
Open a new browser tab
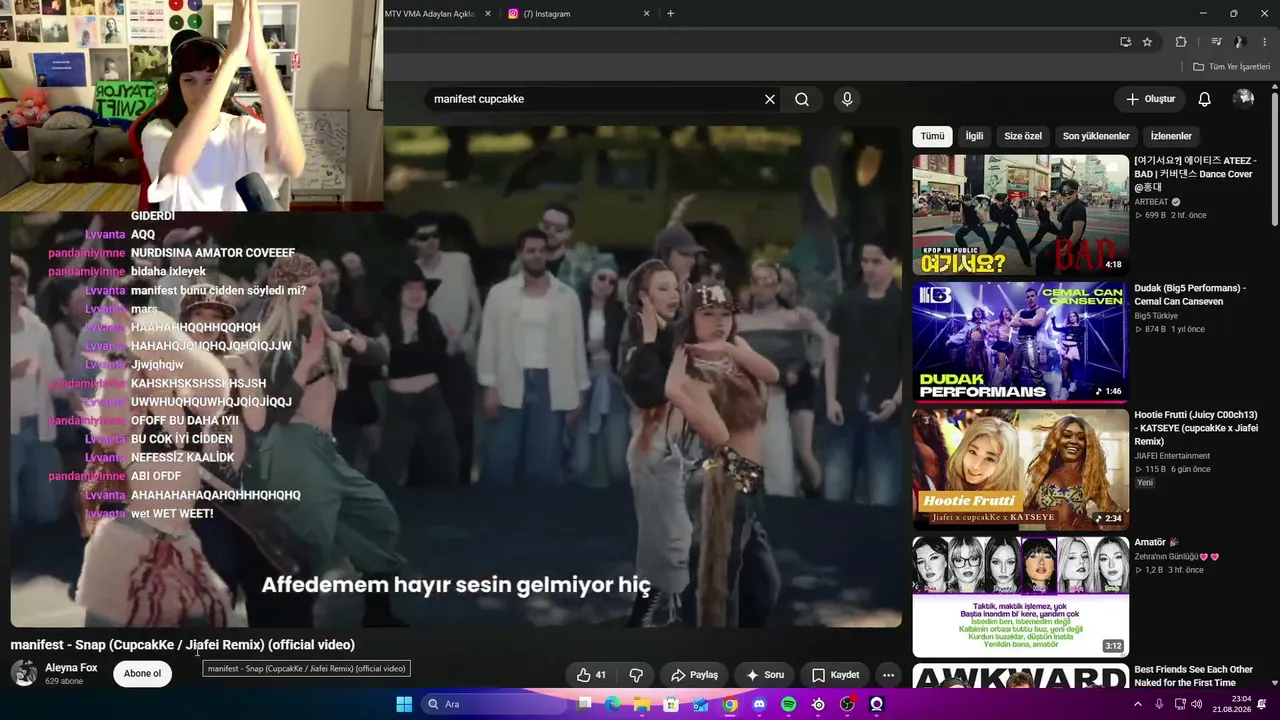coord(670,14)
